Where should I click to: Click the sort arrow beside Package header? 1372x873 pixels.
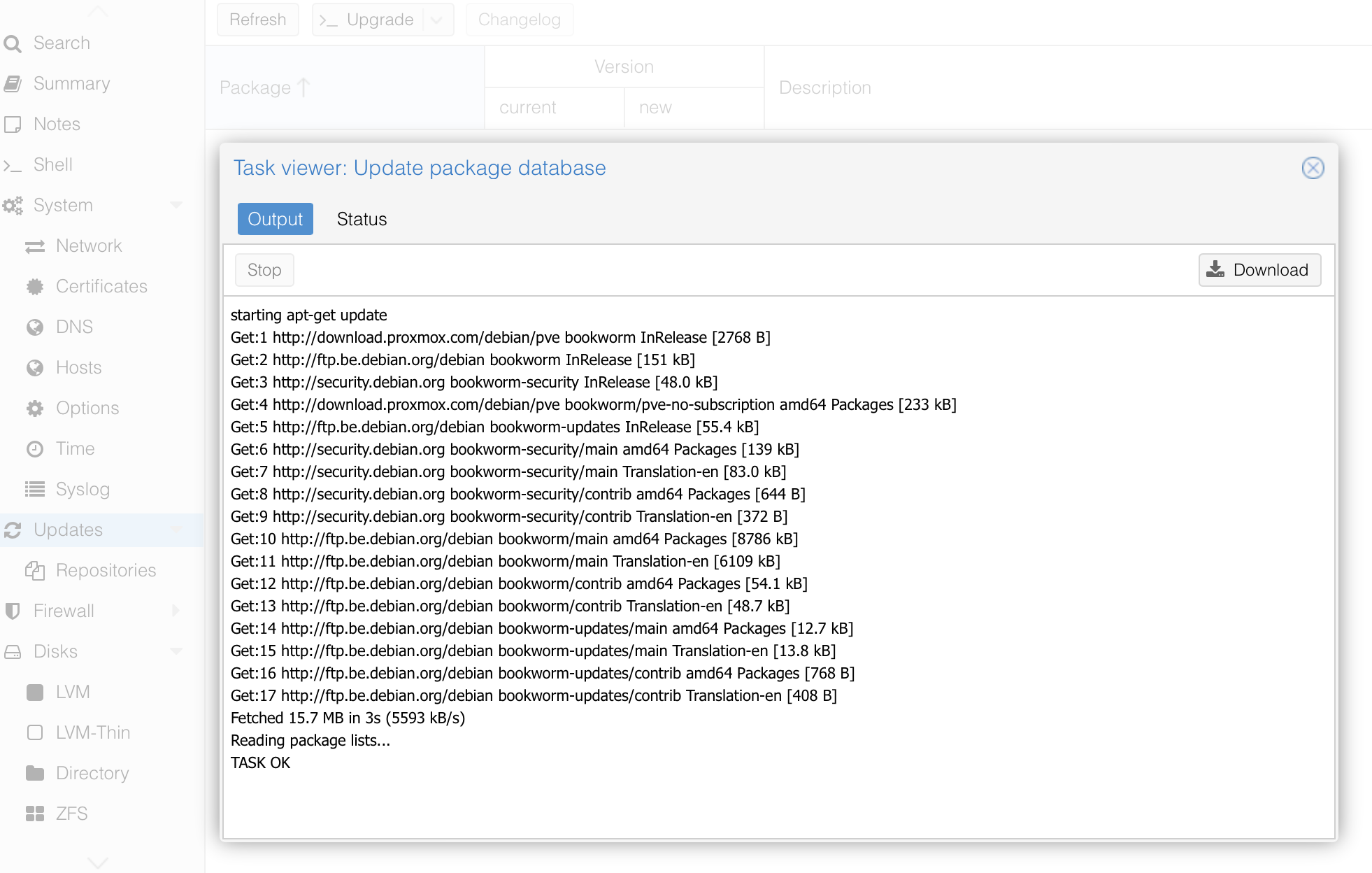pyautogui.click(x=303, y=87)
